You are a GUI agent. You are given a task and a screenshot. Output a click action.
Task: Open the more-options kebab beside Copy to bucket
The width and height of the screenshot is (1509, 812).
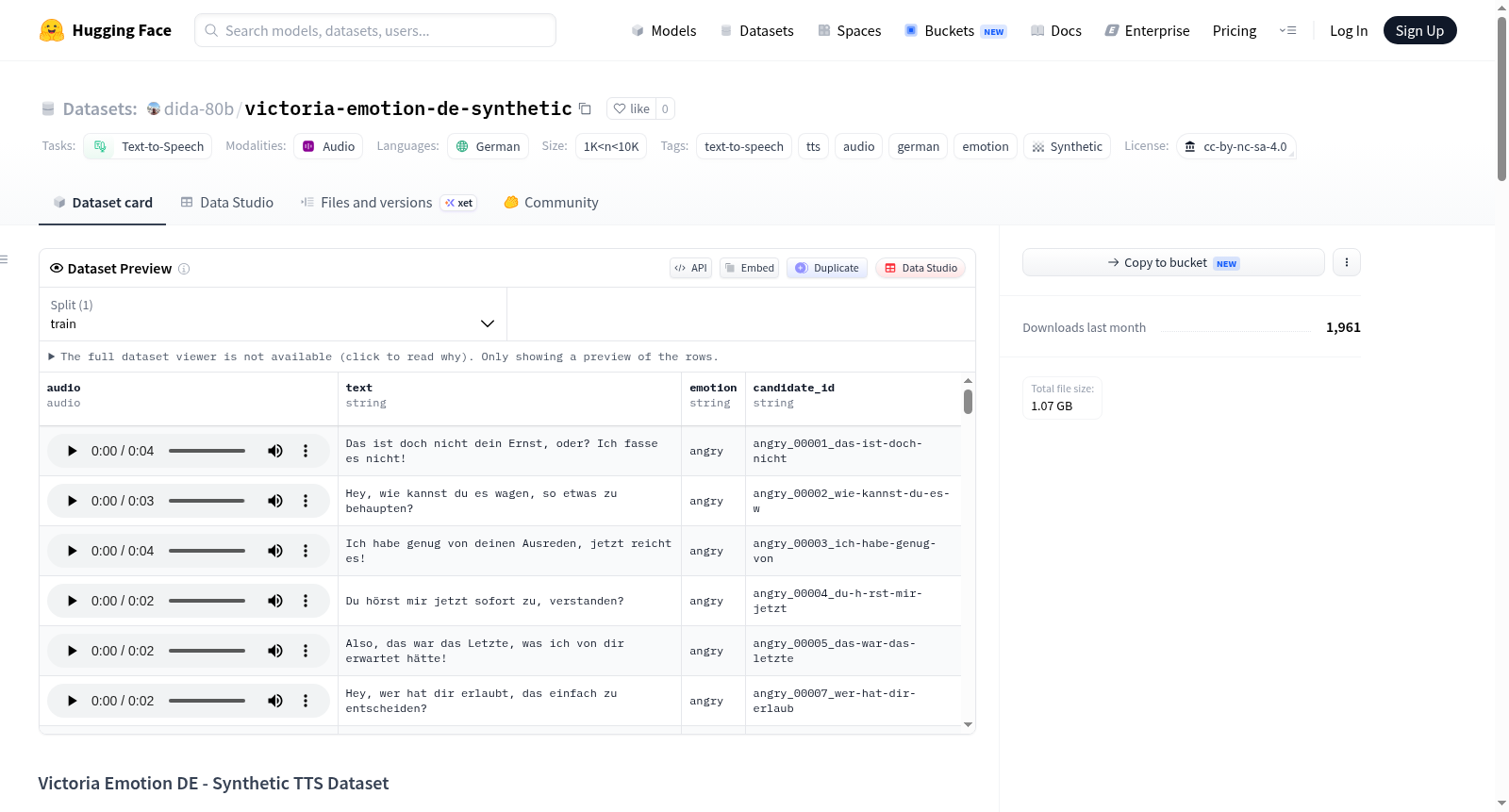coord(1347,262)
